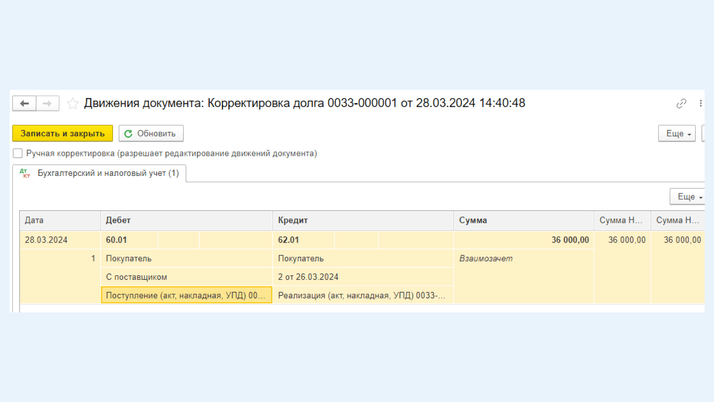The width and height of the screenshot is (714, 402).
Task: Click the Сумма column header
Action: click(523, 220)
